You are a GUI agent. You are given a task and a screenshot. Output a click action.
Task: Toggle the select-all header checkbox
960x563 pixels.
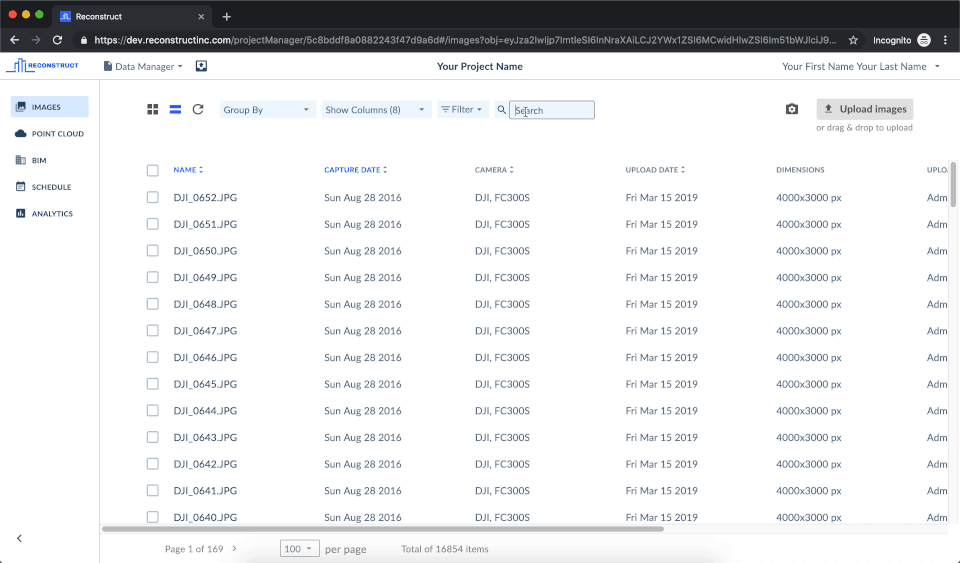point(153,170)
